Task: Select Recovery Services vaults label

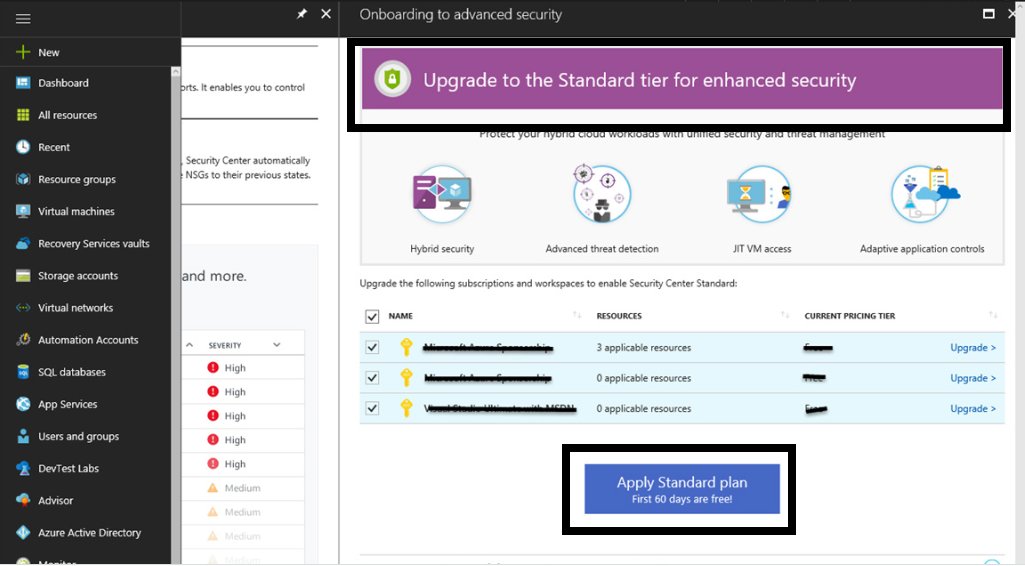Action: click(93, 243)
